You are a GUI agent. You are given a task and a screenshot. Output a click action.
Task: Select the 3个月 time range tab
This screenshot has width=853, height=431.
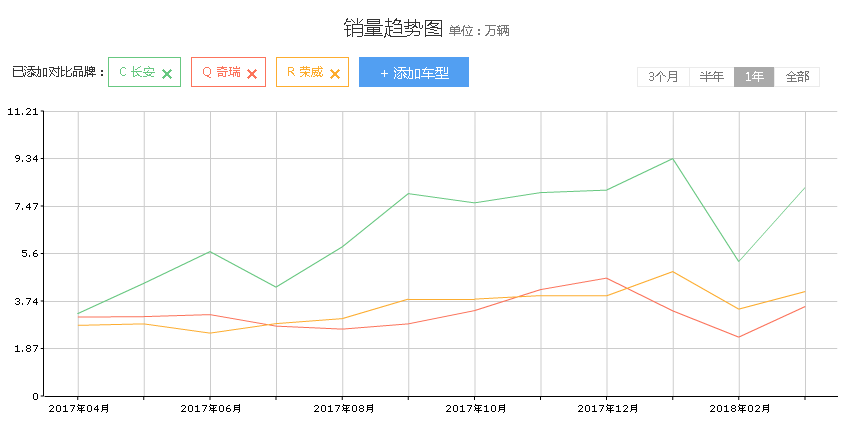(x=663, y=77)
